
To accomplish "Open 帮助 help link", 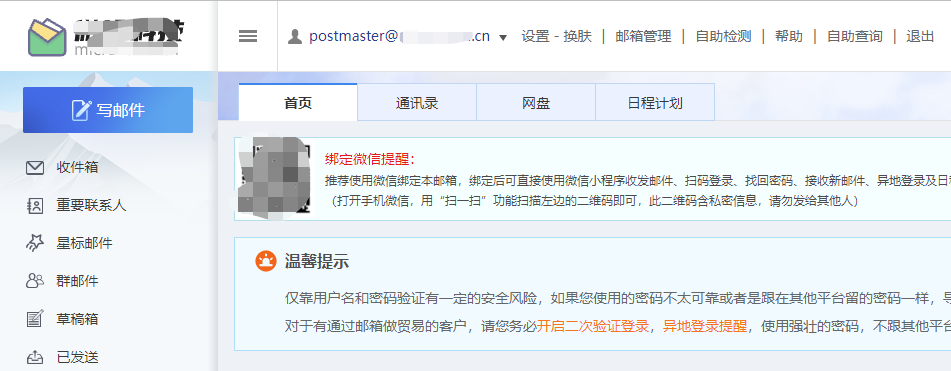I will tap(788, 36).
